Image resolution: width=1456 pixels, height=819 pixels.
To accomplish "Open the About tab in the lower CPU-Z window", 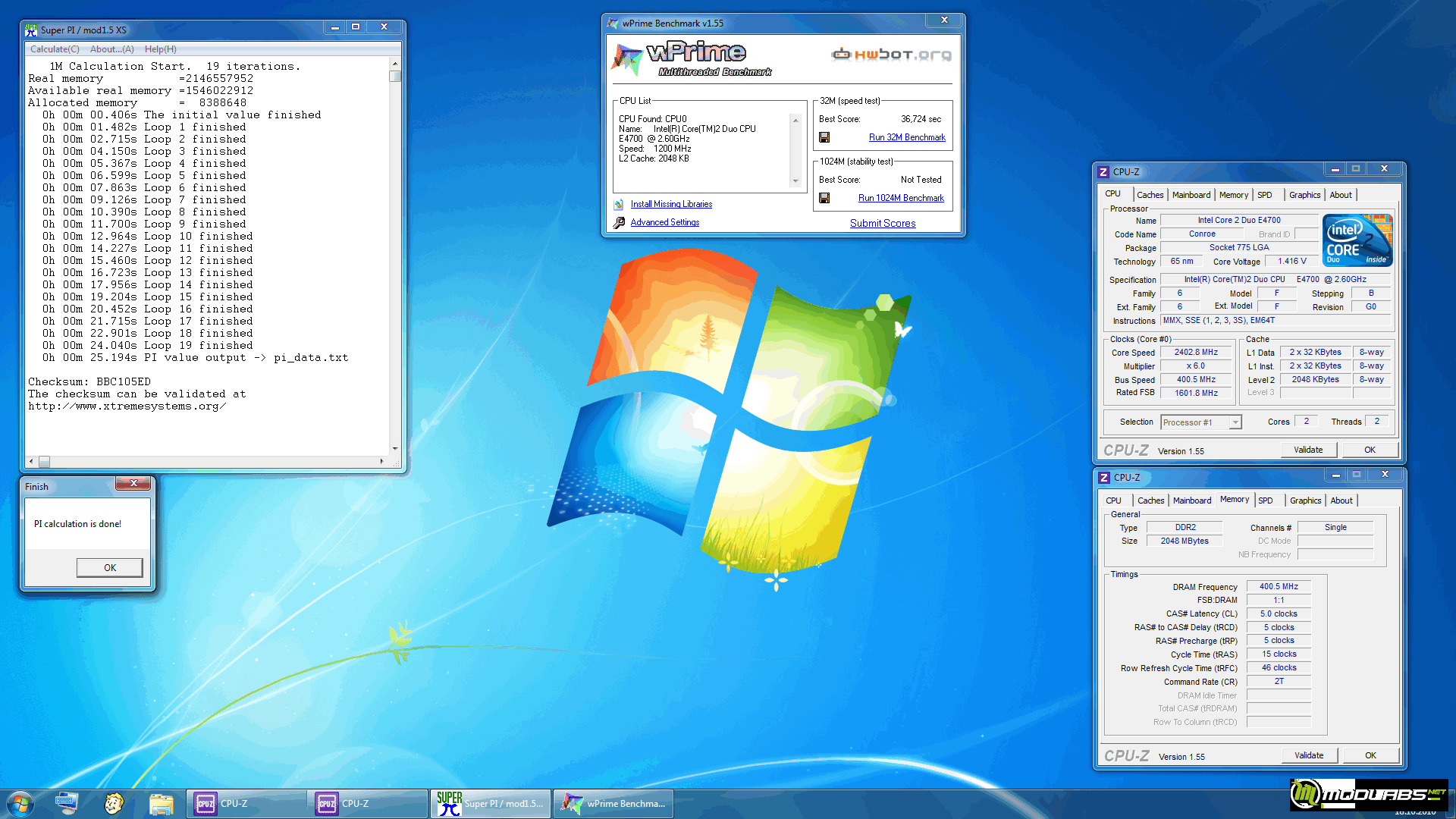I will coord(1341,500).
